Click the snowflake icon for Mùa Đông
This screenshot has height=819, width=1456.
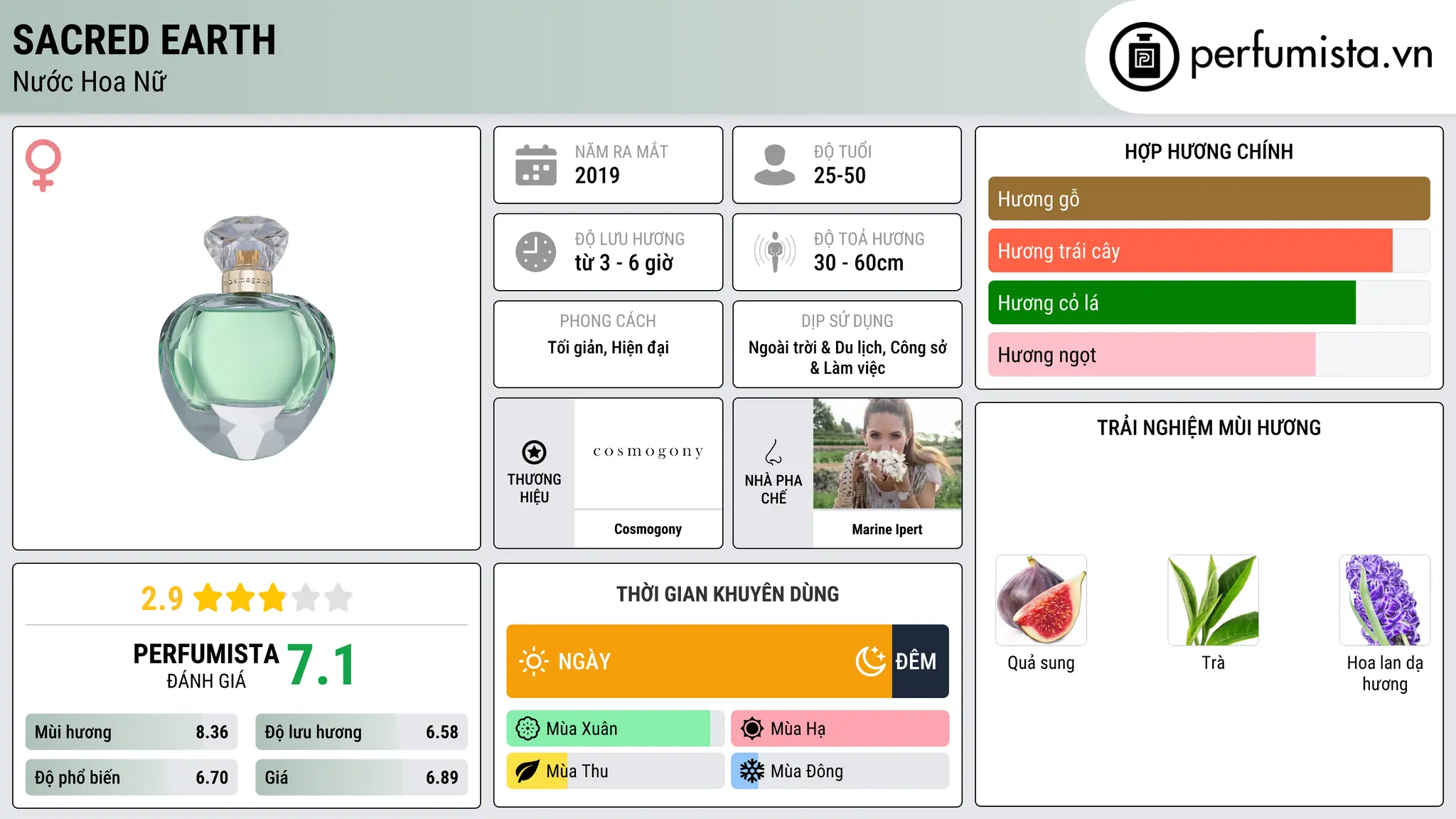752,771
